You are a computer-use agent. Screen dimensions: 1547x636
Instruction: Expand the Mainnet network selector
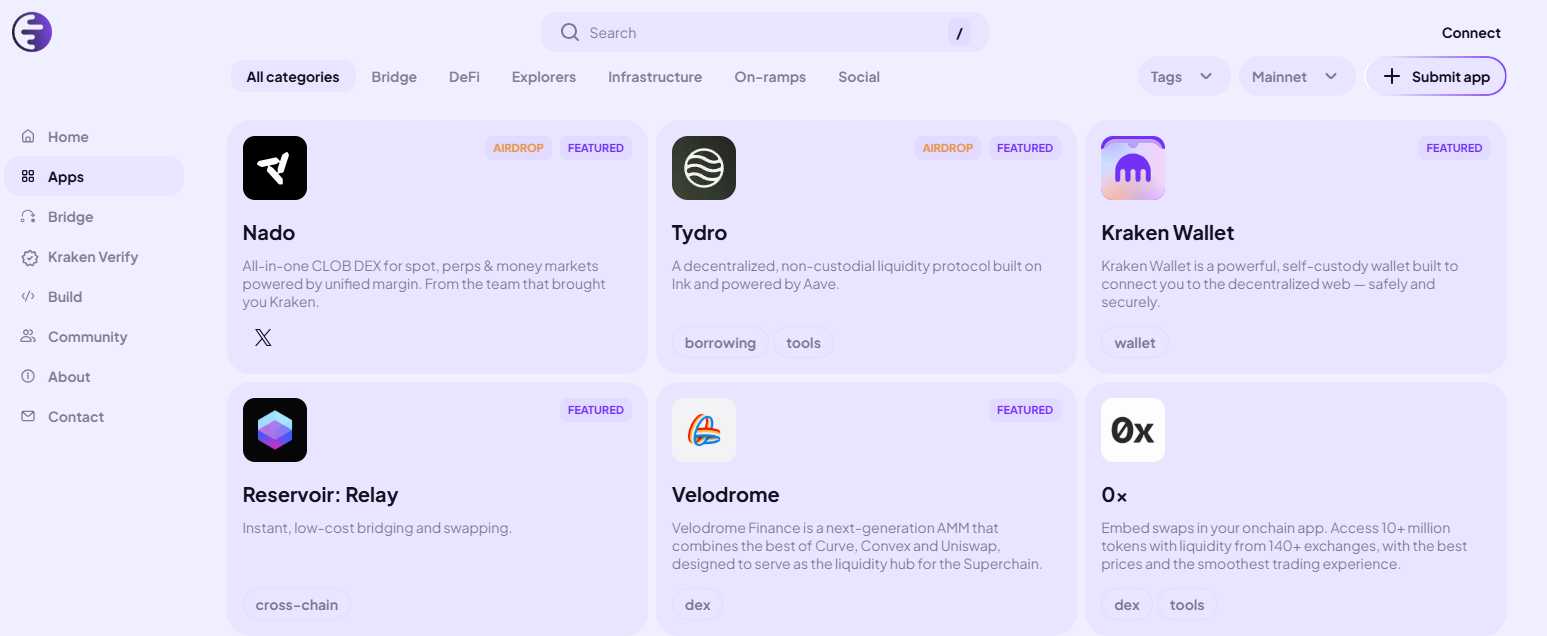1297,76
